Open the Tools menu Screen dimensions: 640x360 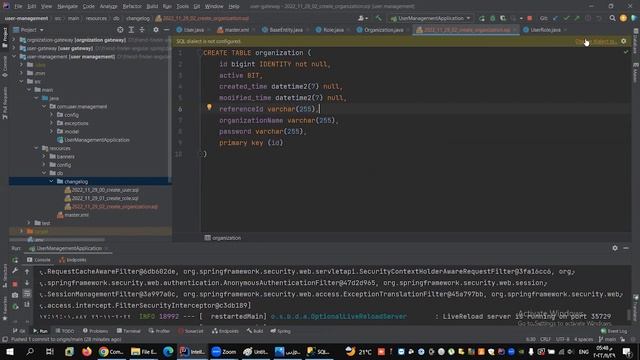point(182,7)
